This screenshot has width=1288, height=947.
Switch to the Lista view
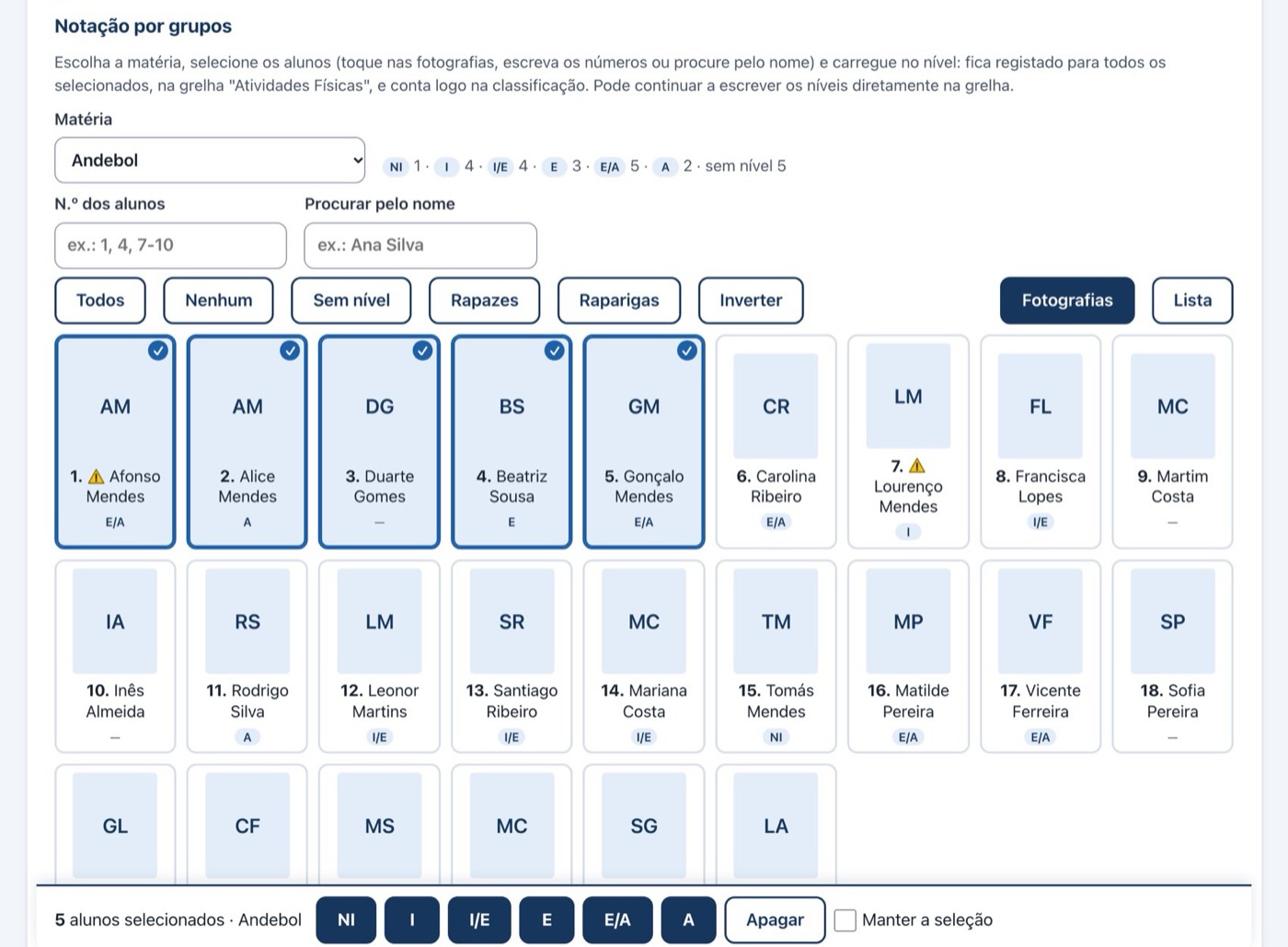[x=1192, y=300]
